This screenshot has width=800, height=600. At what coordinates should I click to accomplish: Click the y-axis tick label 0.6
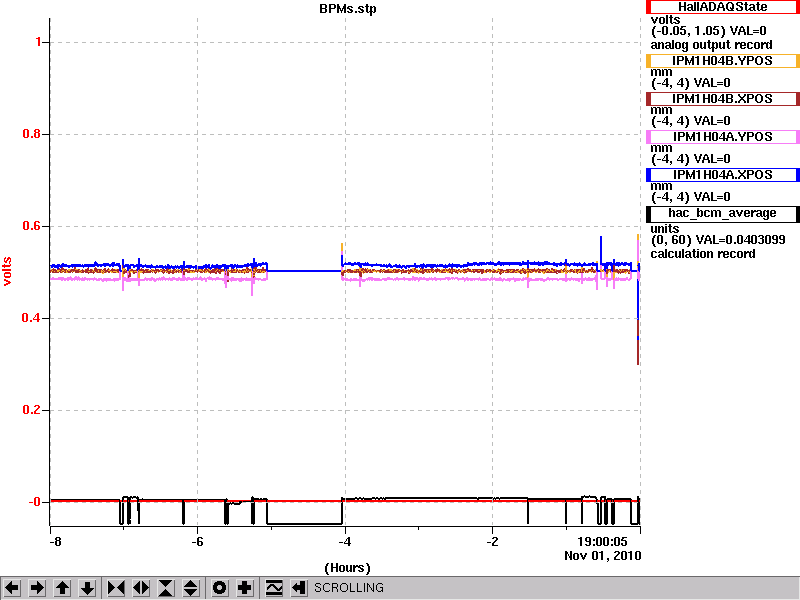tap(32, 226)
